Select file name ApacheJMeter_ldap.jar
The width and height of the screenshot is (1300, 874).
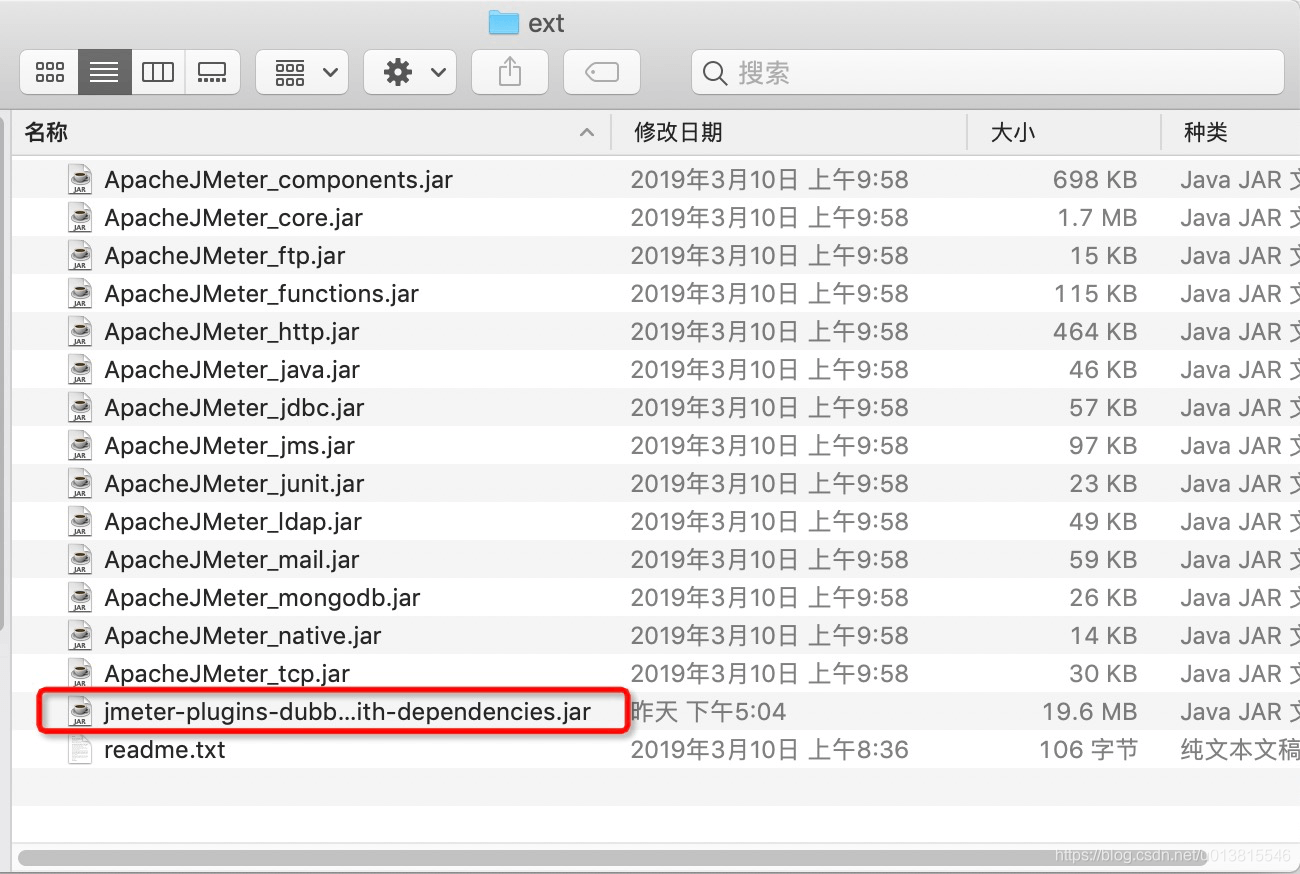pyautogui.click(x=233, y=522)
